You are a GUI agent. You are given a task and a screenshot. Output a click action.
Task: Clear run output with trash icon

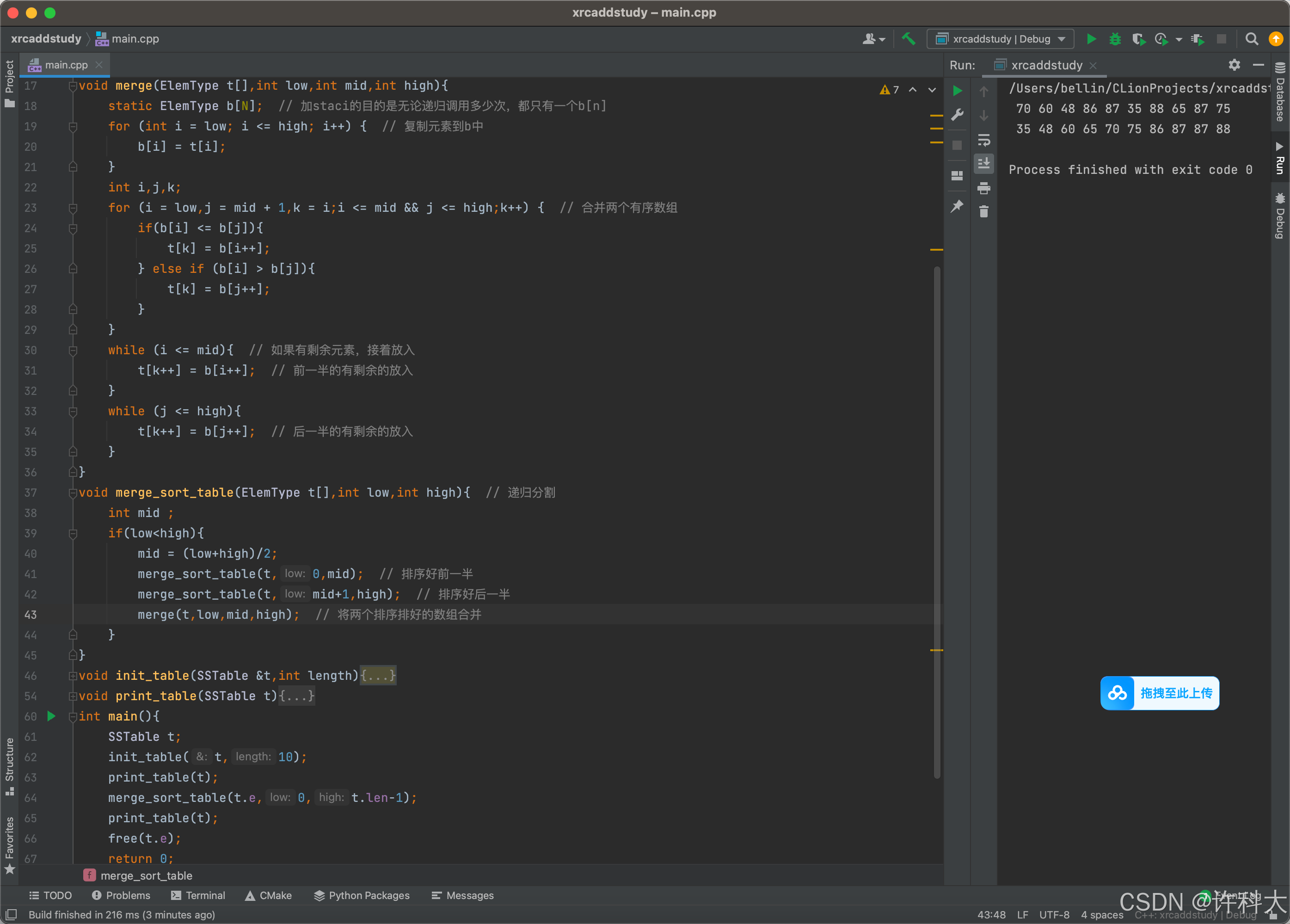(x=983, y=212)
